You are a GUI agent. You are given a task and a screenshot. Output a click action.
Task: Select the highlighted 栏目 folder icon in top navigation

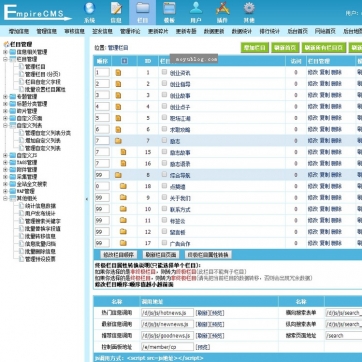pos(143,9)
